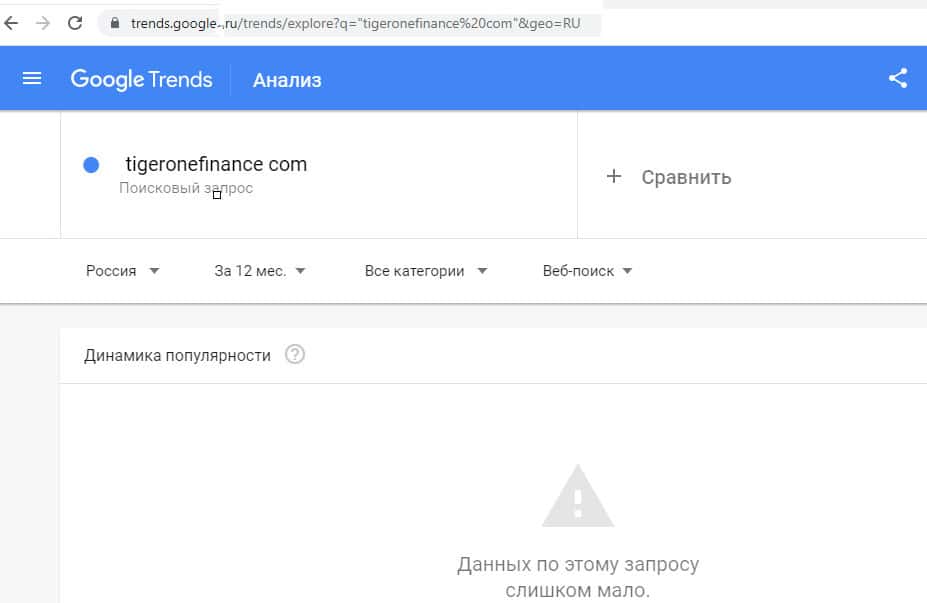Click the plus icon beside Сравнить
927x603 pixels.
(x=614, y=177)
